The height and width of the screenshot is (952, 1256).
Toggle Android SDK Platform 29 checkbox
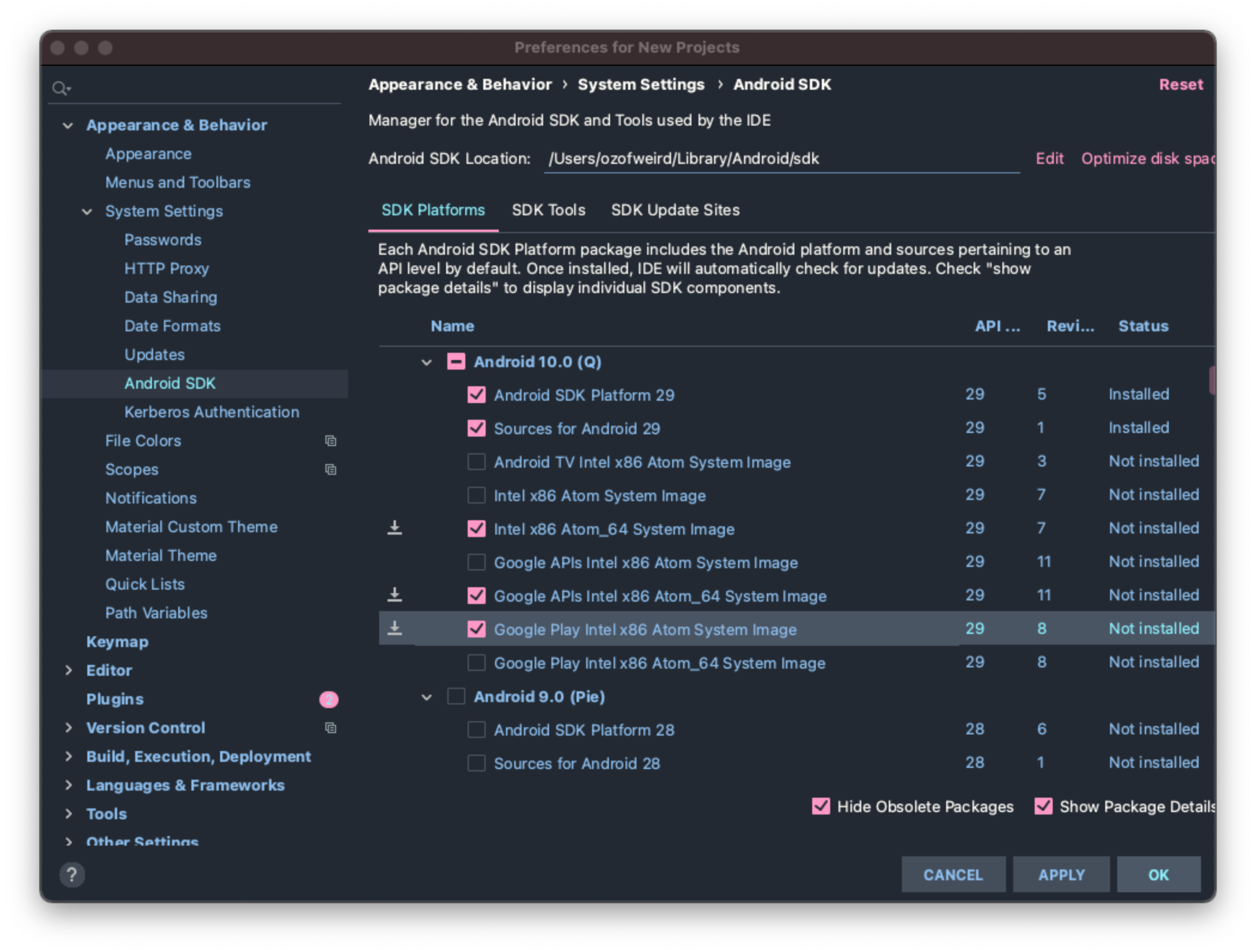pyautogui.click(x=477, y=395)
